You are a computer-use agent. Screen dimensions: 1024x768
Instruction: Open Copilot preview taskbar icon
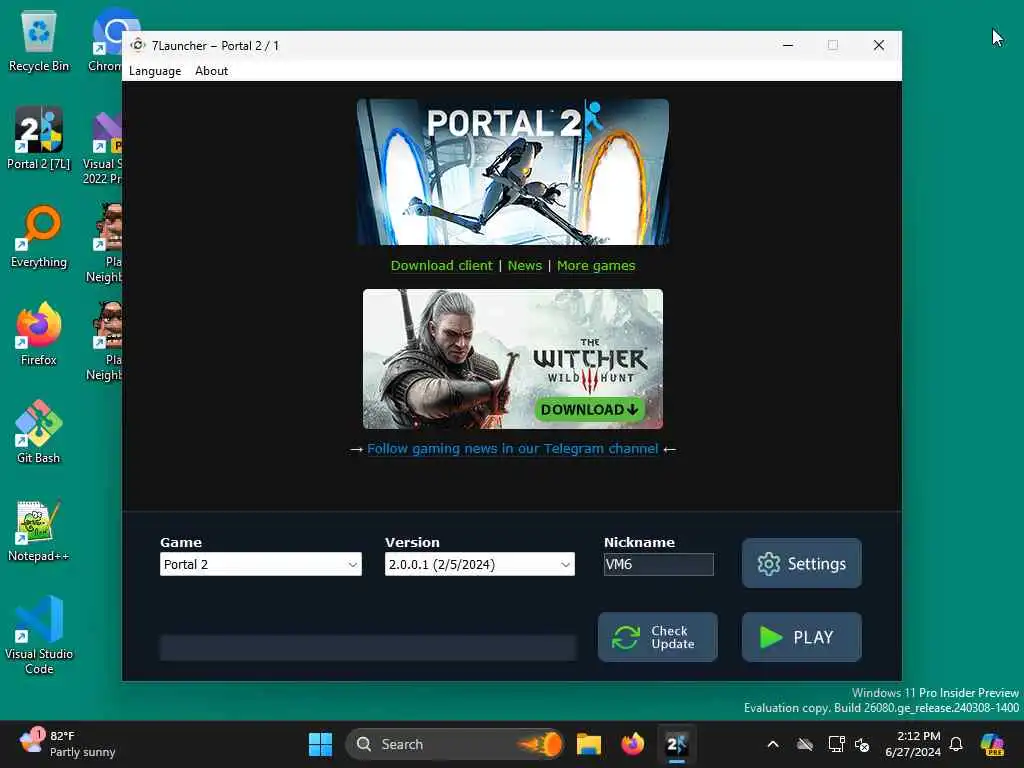[992, 744]
